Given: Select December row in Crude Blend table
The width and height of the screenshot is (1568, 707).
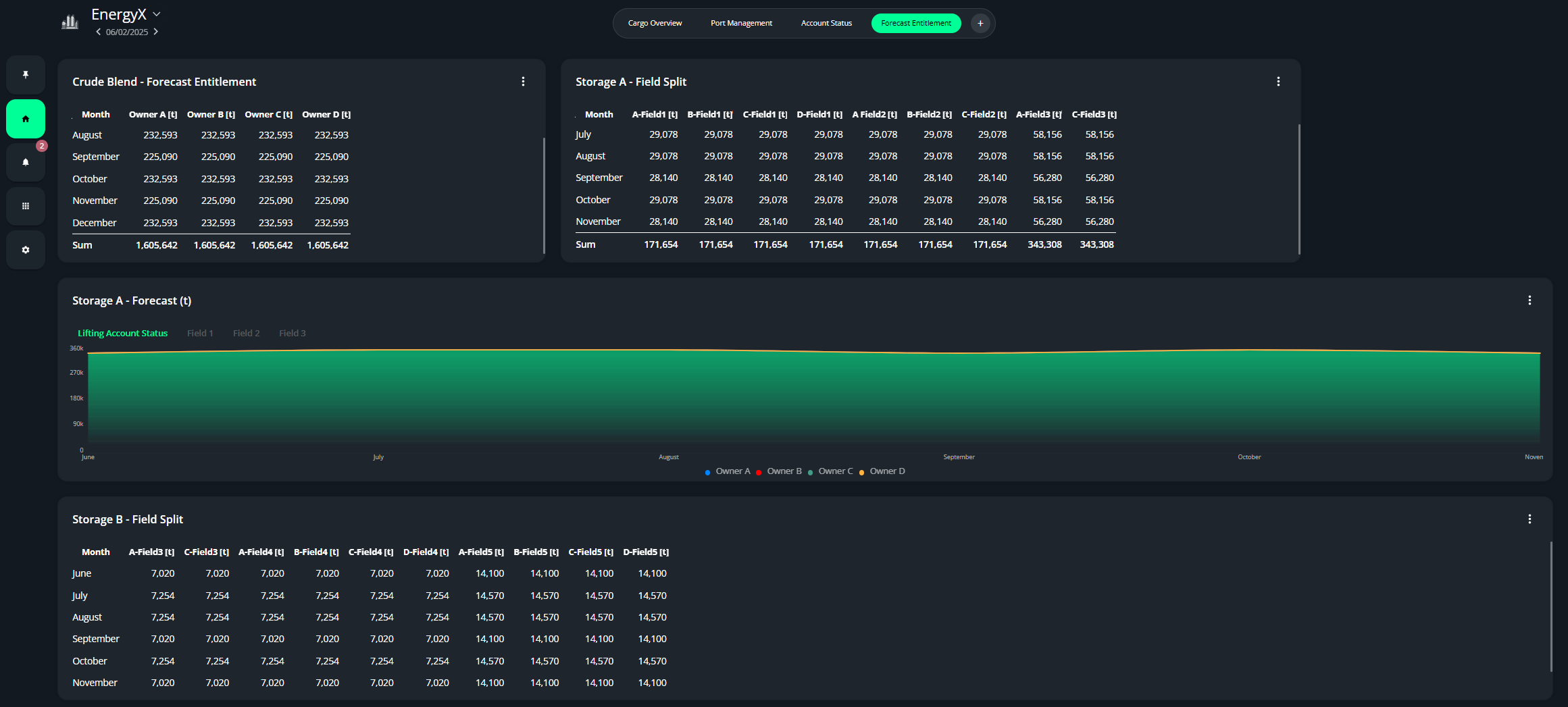Looking at the screenshot, I should click(211, 223).
